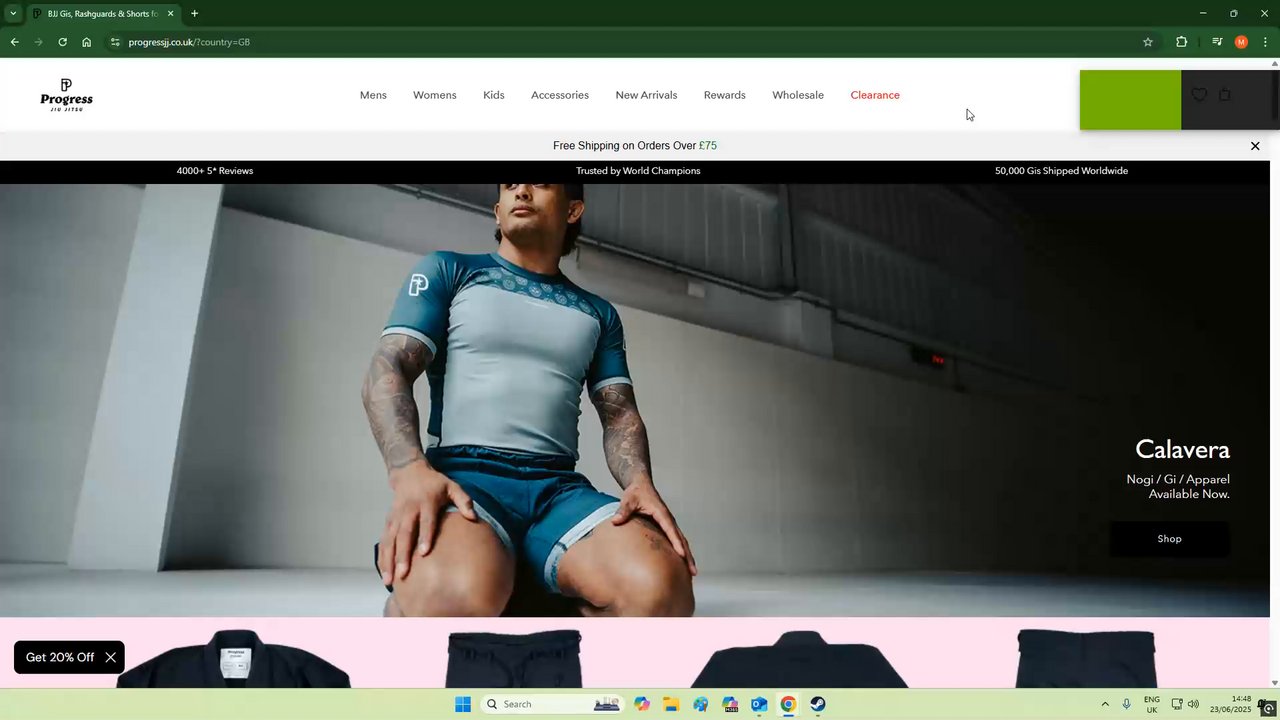Go back in browser history
This screenshot has width=1280, height=720.
coord(14,42)
